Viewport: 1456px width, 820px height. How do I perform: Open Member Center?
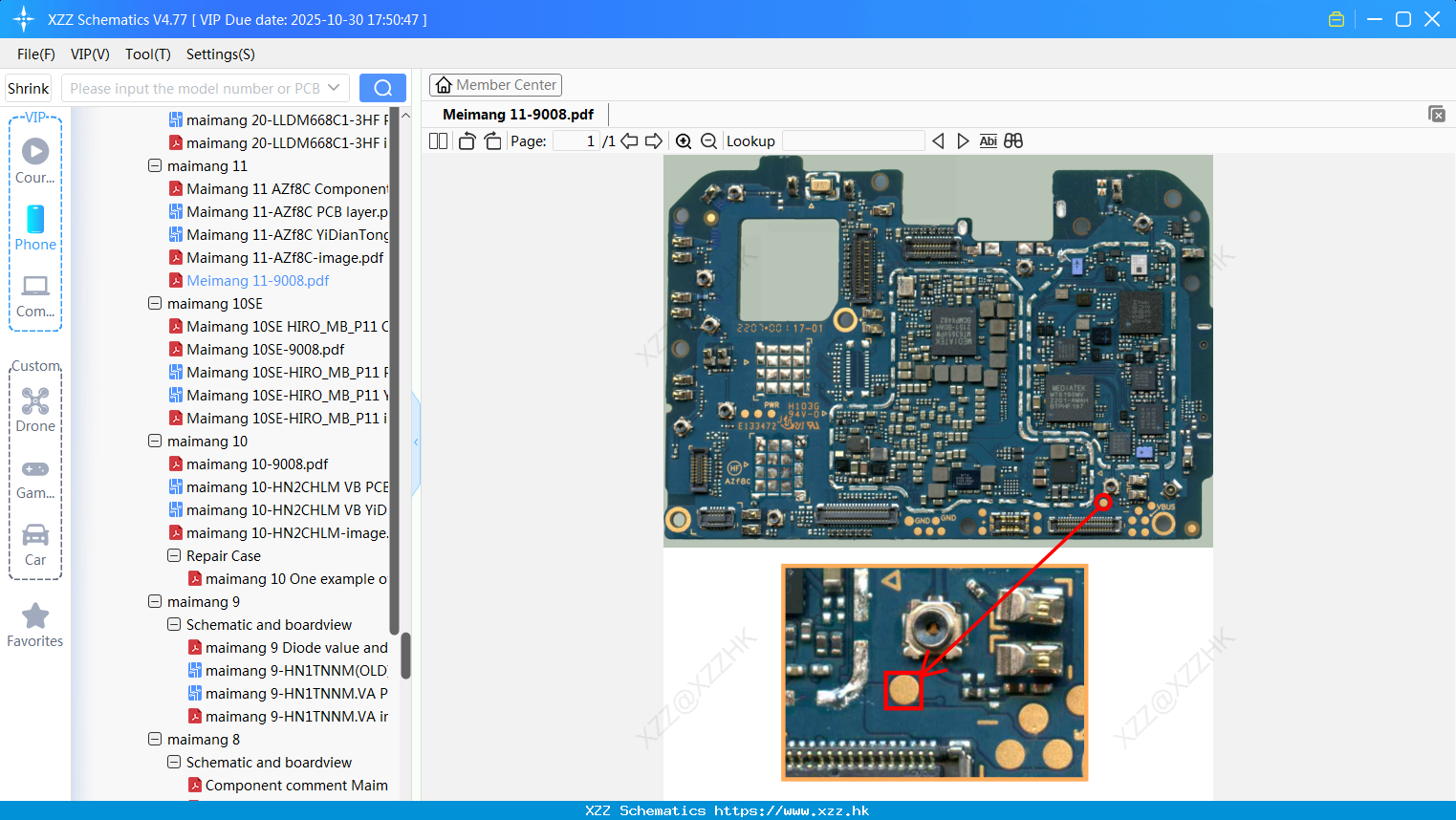click(495, 85)
